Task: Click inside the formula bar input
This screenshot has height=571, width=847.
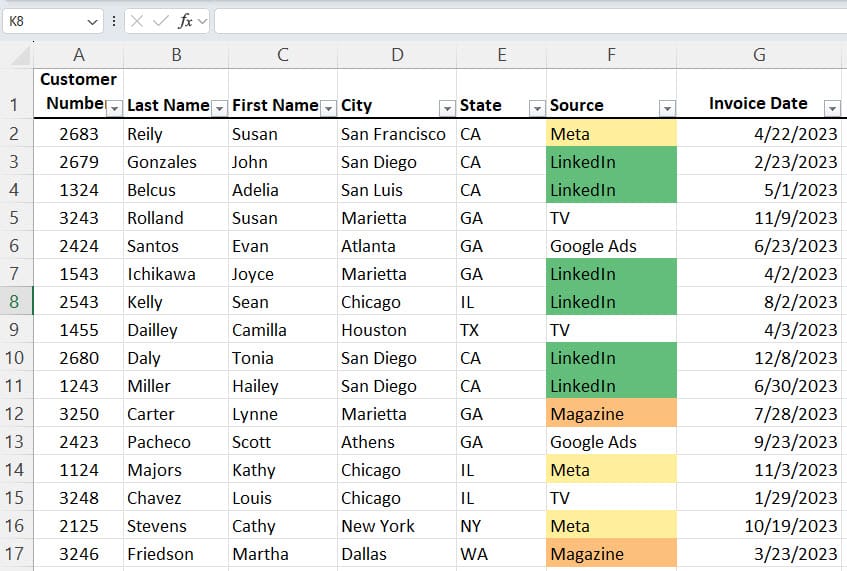Action: tap(530, 22)
